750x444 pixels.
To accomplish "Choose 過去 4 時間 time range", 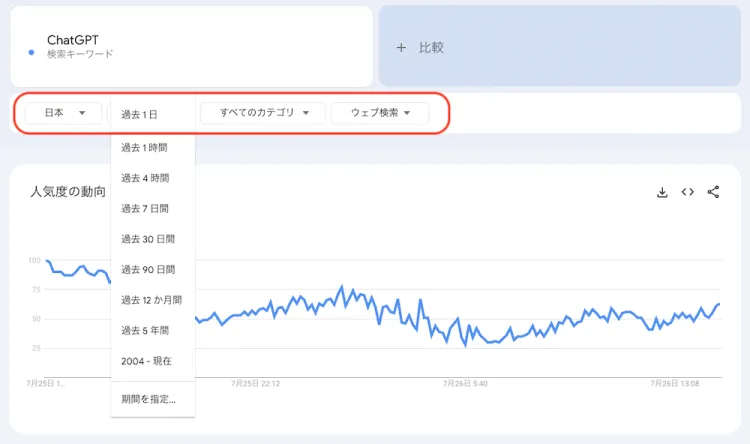I will [153, 178].
